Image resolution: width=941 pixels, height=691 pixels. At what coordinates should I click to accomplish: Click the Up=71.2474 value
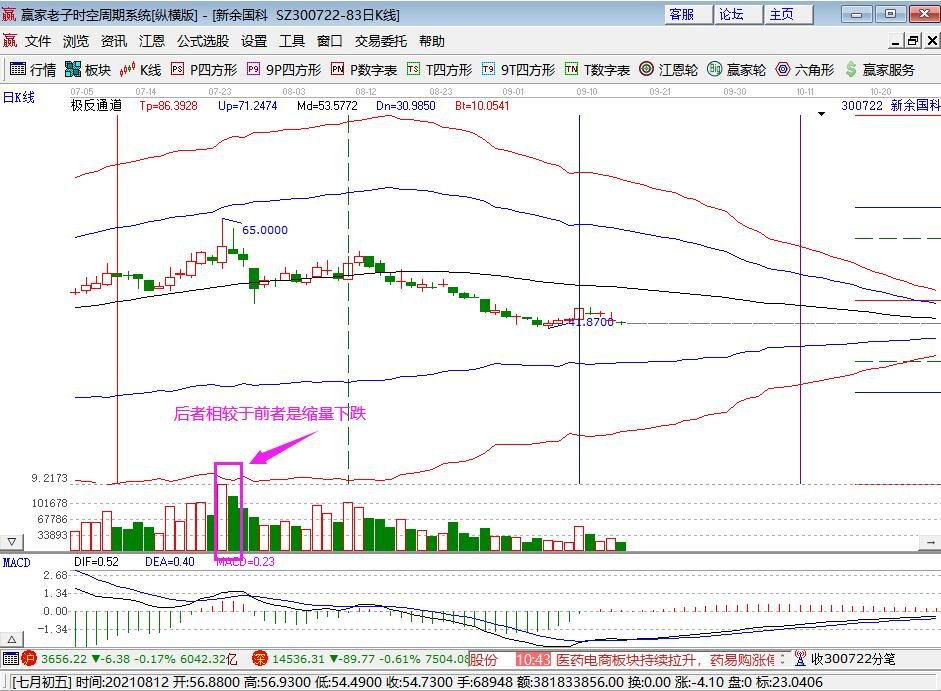[247, 106]
